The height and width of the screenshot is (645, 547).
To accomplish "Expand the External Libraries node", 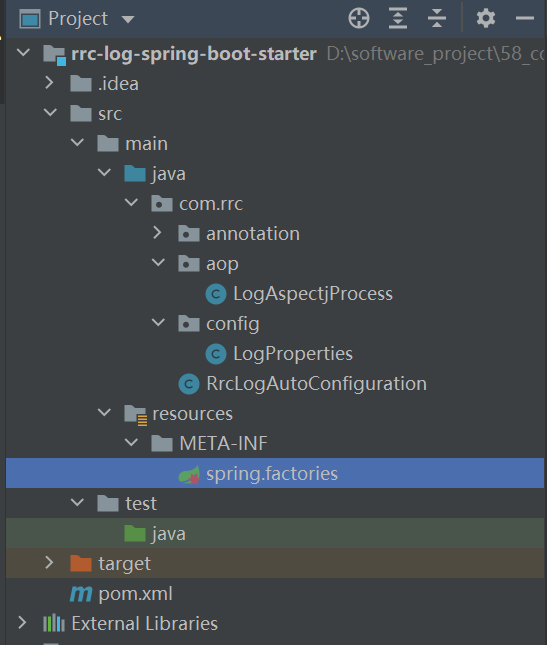I will 22,623.
